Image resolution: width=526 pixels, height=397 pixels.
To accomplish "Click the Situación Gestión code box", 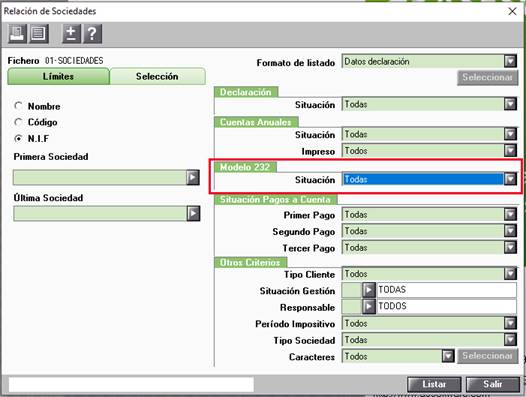I will [x=352, y=290].
